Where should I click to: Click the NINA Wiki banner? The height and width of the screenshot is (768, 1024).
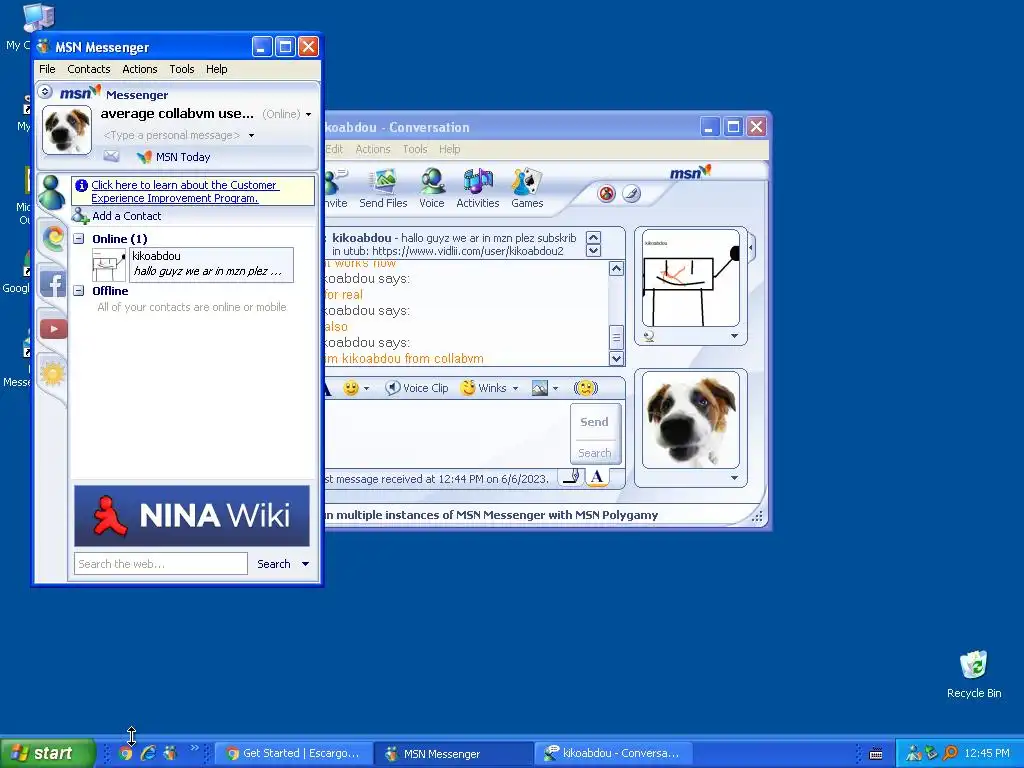(x=191, y=515)
